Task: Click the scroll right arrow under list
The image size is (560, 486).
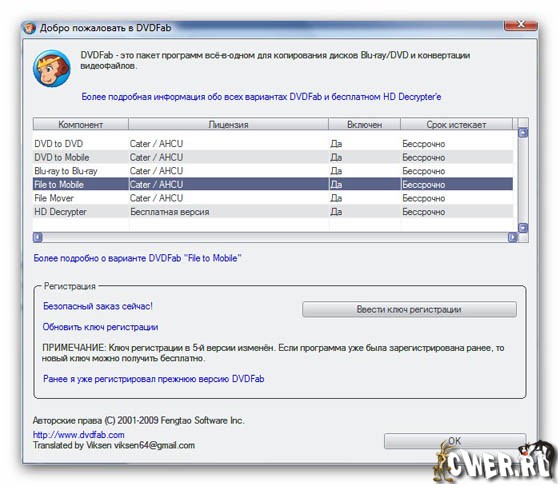Action: (512, 237)
